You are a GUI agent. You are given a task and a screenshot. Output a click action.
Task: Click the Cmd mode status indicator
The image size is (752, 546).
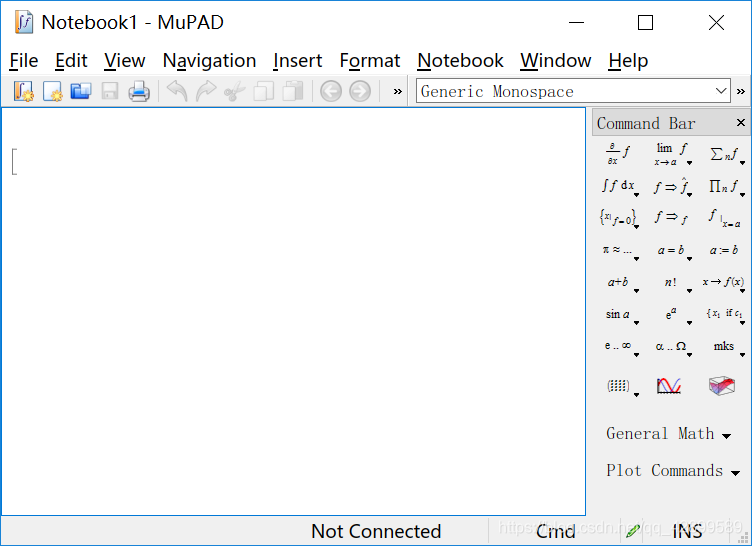click(555, 531)
